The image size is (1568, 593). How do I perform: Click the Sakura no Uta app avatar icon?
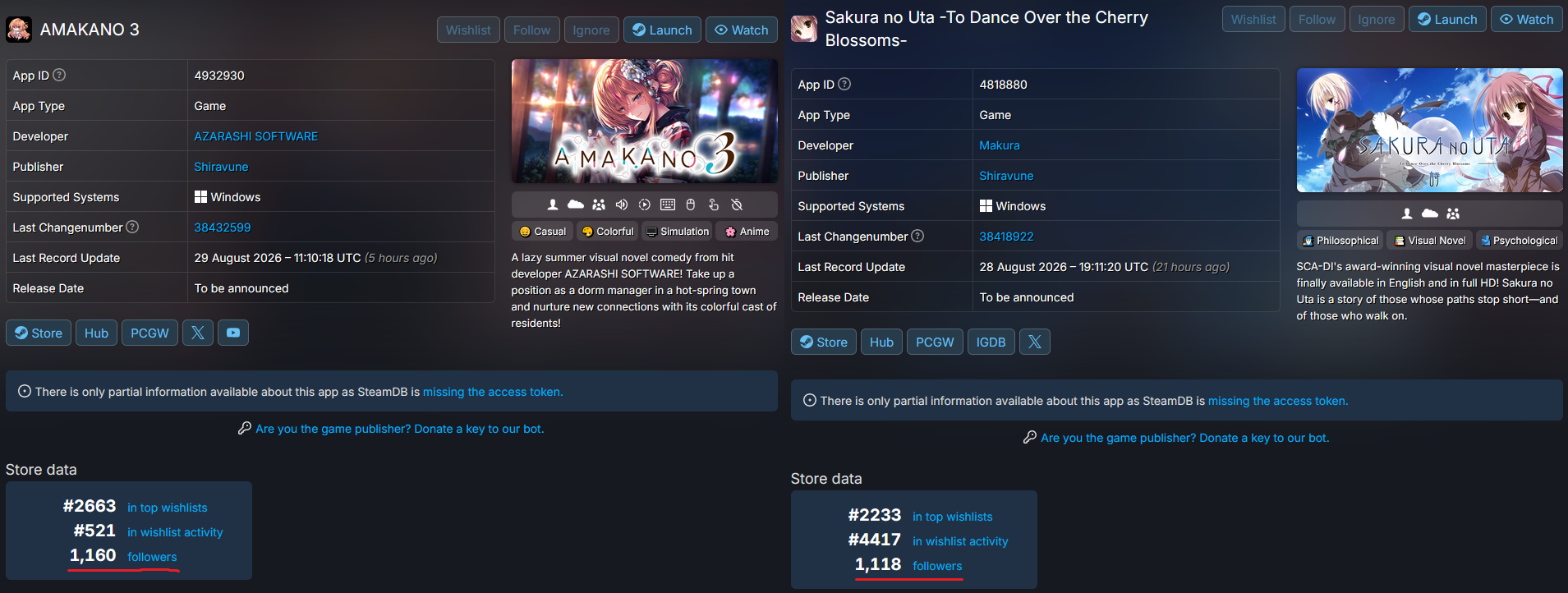(x=804, y=29)
